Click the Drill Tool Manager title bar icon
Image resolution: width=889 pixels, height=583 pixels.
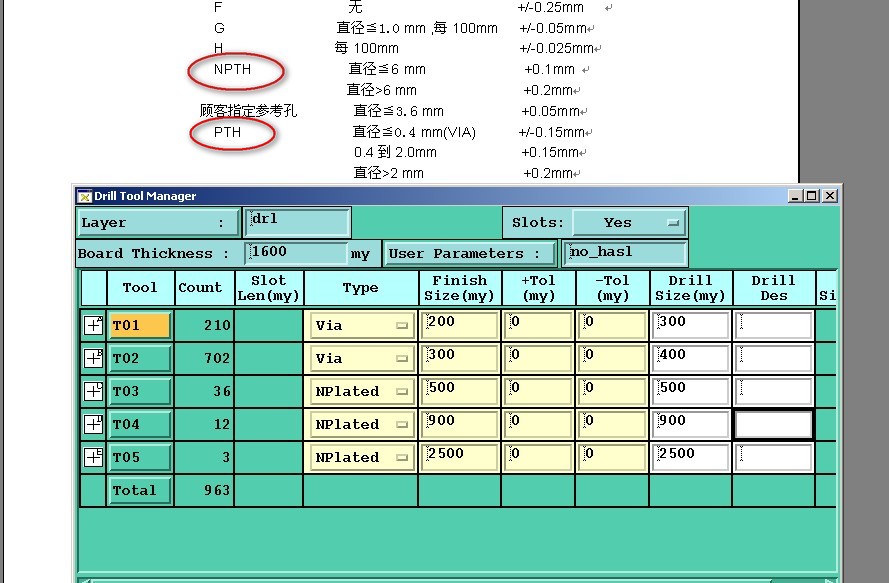pos(85,196)
